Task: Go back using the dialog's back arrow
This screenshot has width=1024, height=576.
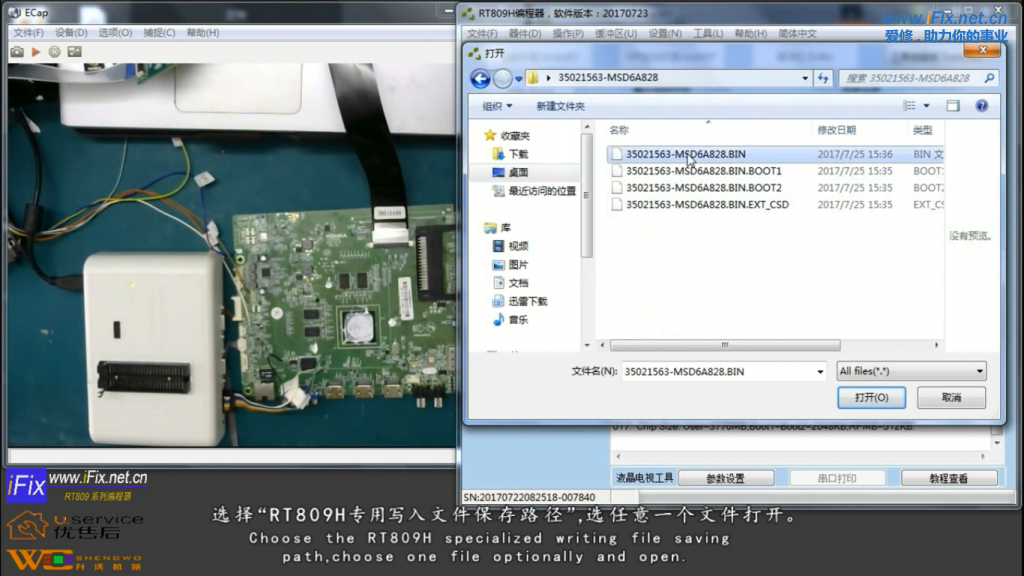Action: tap(480, 78)
